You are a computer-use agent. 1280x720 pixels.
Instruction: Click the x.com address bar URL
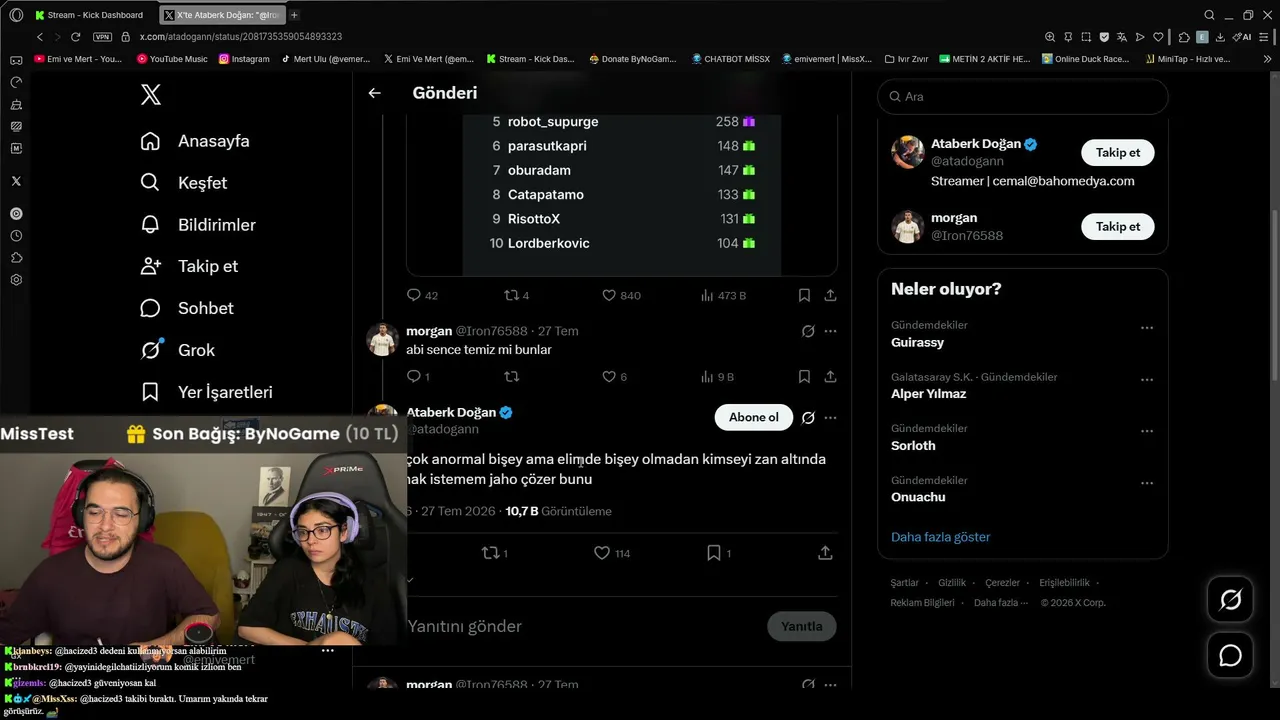point(240,37)
